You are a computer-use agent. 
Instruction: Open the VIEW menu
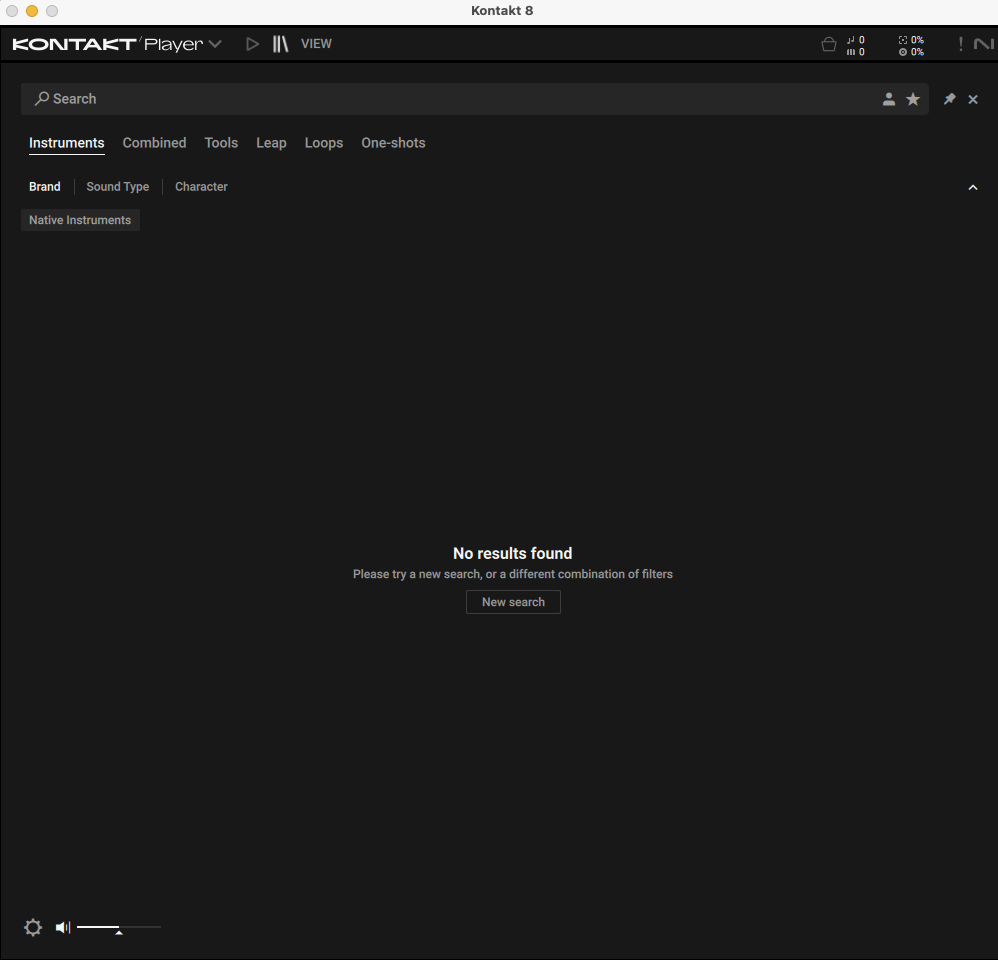(316, 44)
